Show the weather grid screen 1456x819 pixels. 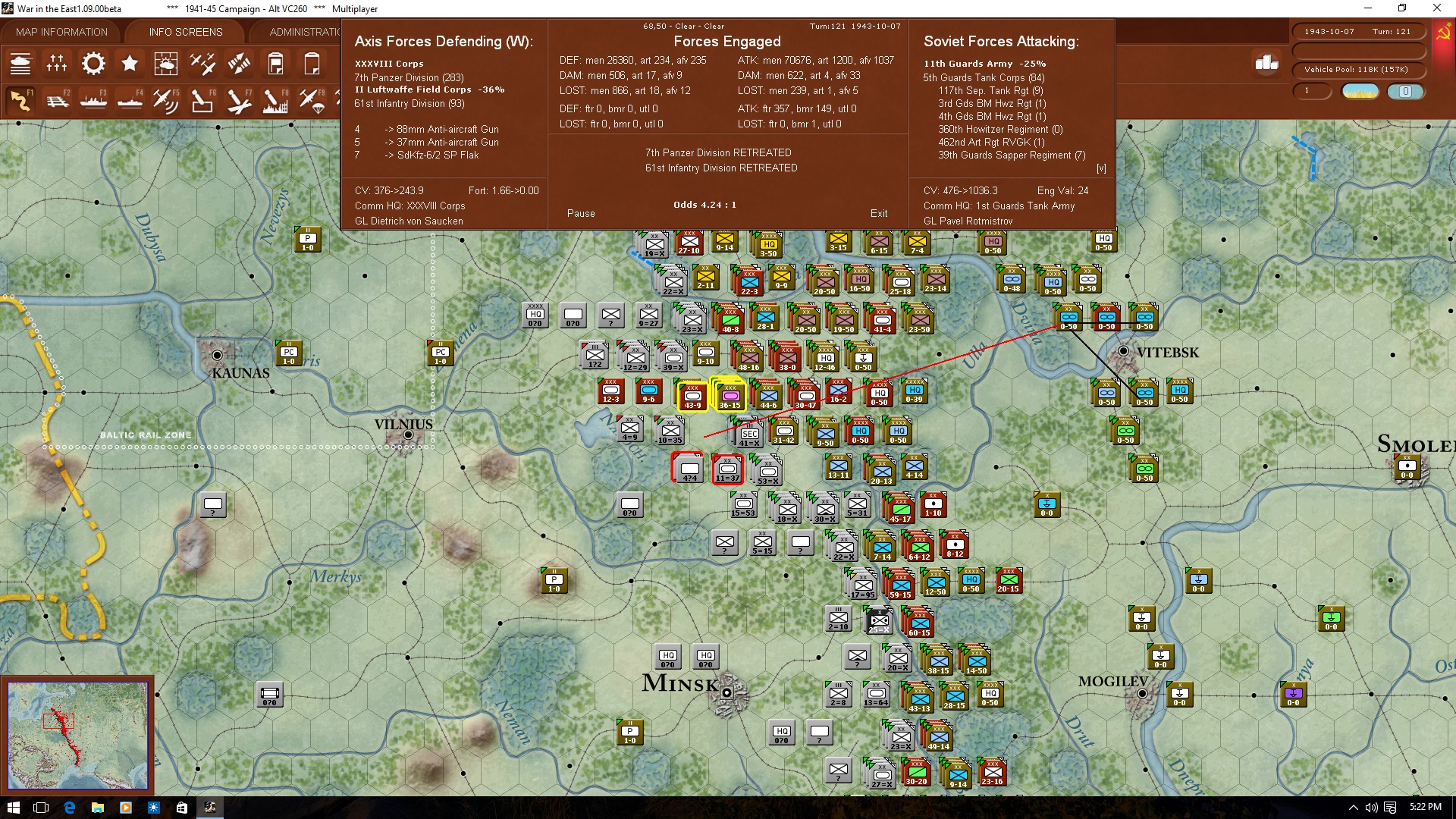point(165,64)
